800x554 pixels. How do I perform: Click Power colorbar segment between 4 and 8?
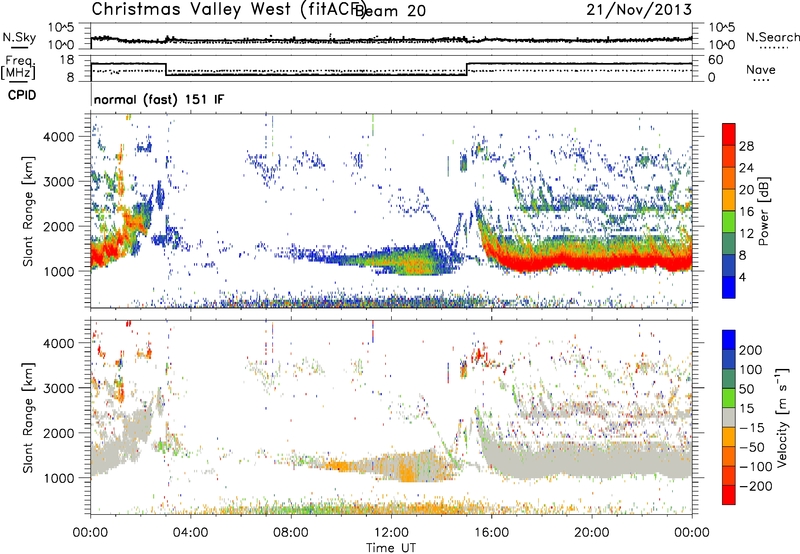click(729, 266)
